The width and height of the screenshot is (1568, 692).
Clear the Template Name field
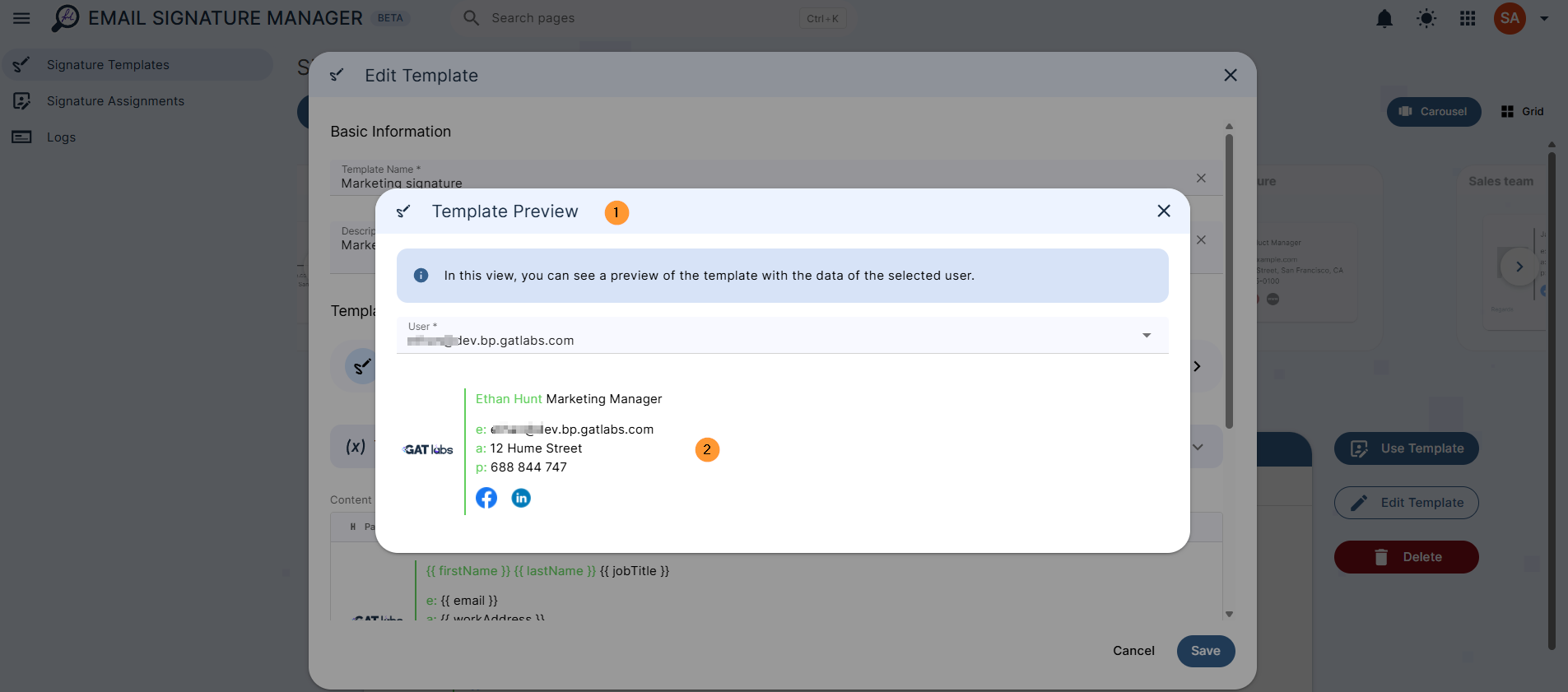(x=1201, y=178)
